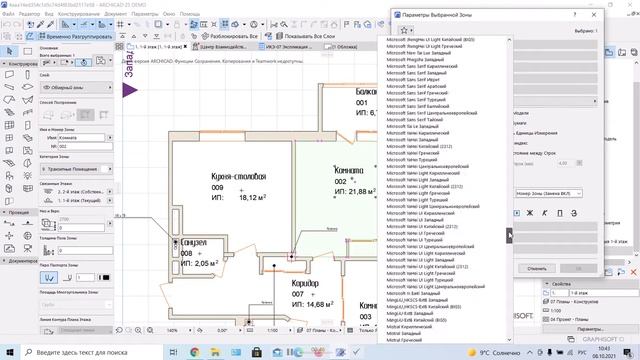Select the Camera tool in the toolbox

(x=27, y=248)
